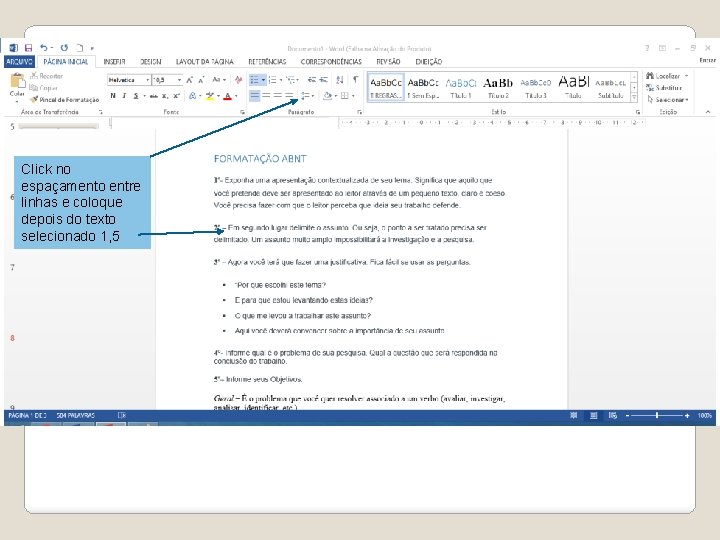Click Recortar in the clipboard group

coord(46,76)
